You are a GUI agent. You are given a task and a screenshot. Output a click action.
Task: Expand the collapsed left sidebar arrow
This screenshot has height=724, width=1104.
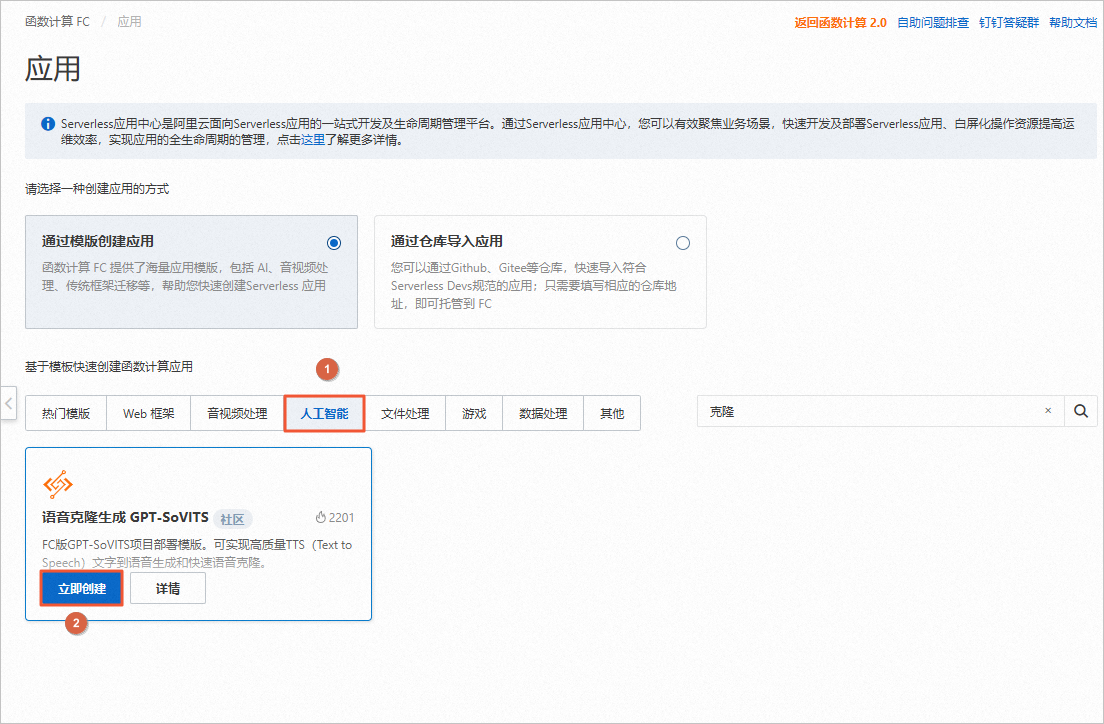point(8,404)
